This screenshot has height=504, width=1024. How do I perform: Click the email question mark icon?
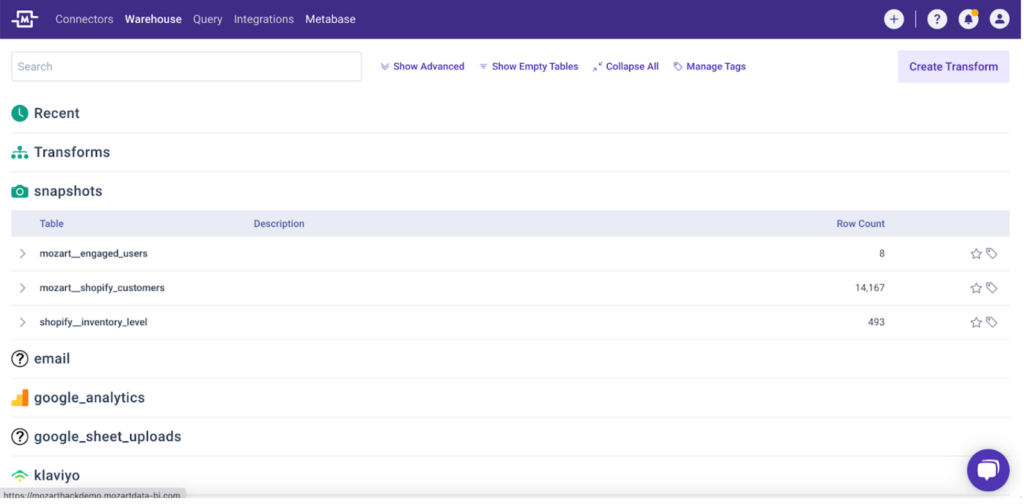pyautogui.click(x=20, y=358)
